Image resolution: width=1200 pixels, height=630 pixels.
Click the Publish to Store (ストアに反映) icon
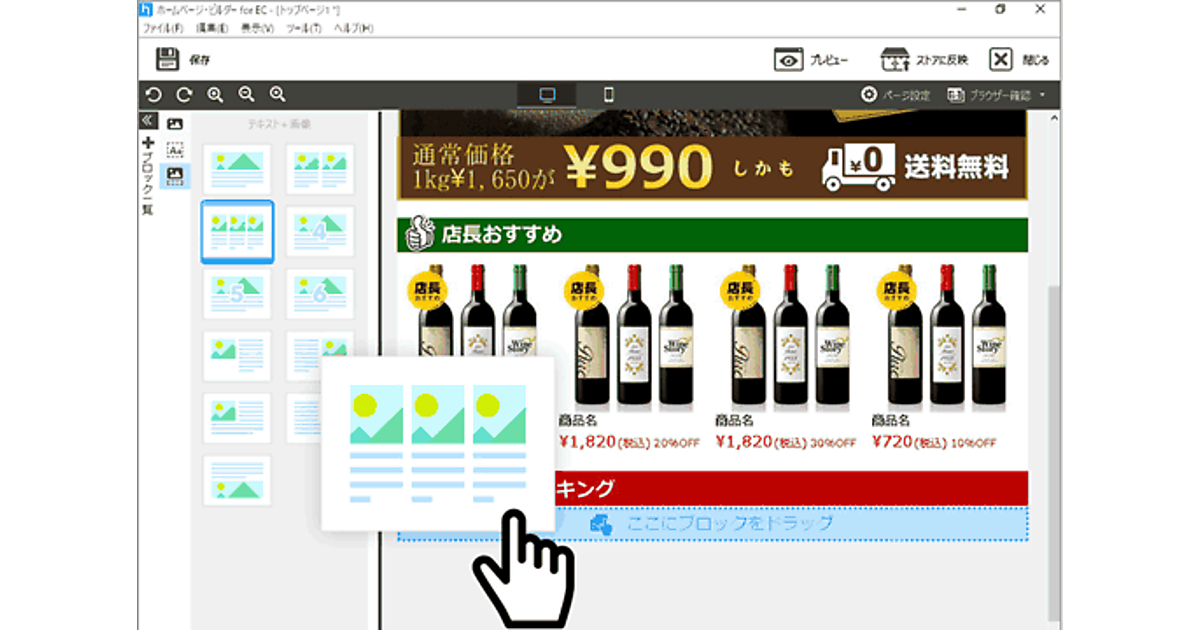pos(897,60)
